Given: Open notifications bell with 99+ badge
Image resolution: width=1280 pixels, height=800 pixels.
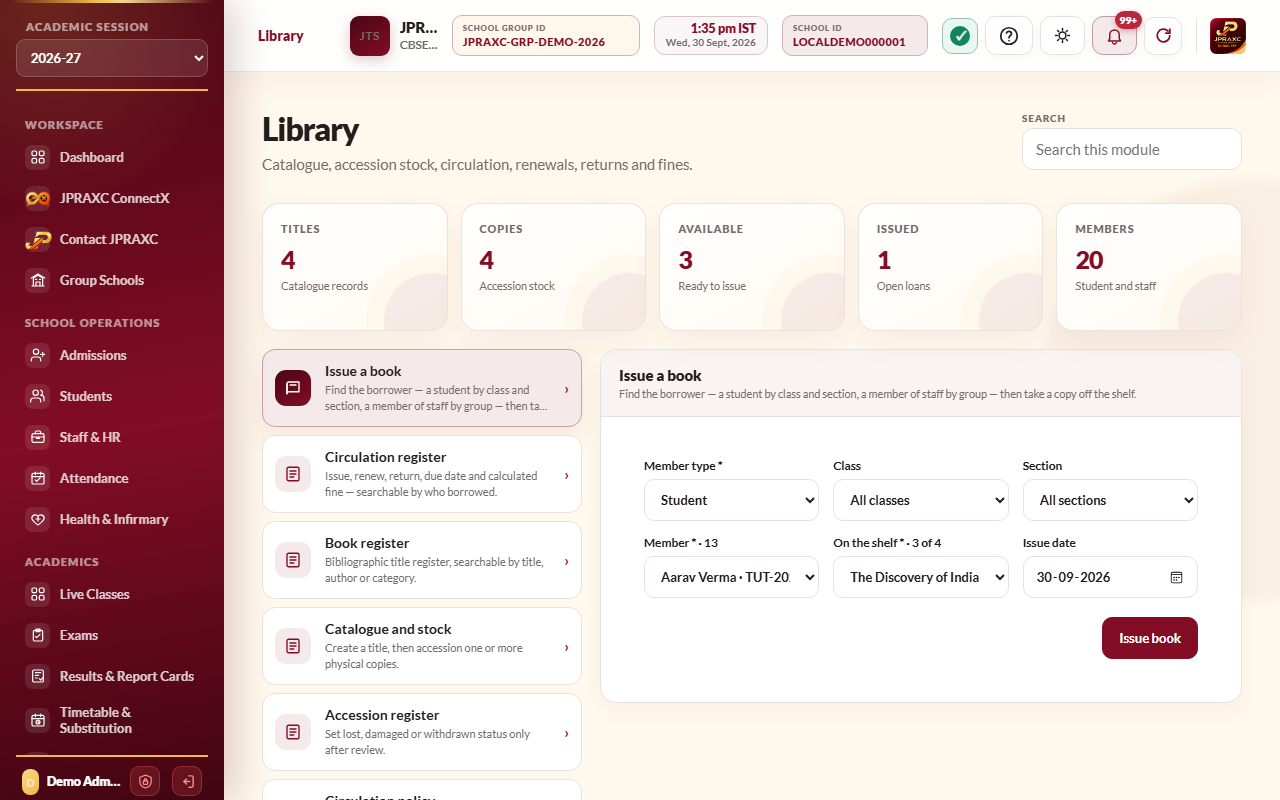Looking at the screenshot, I should (x=1114, y=36).
